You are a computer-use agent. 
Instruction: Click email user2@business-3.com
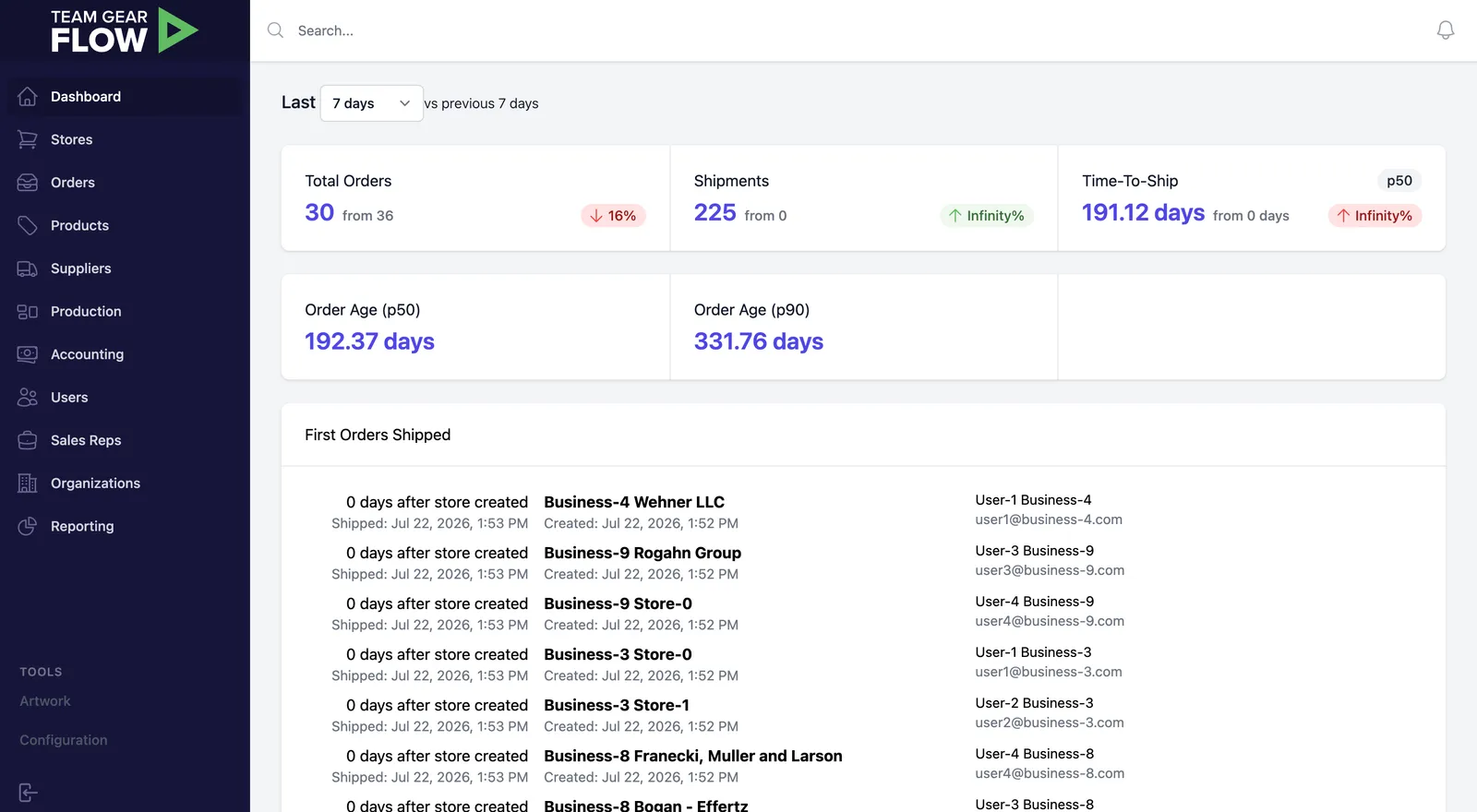1050,722
